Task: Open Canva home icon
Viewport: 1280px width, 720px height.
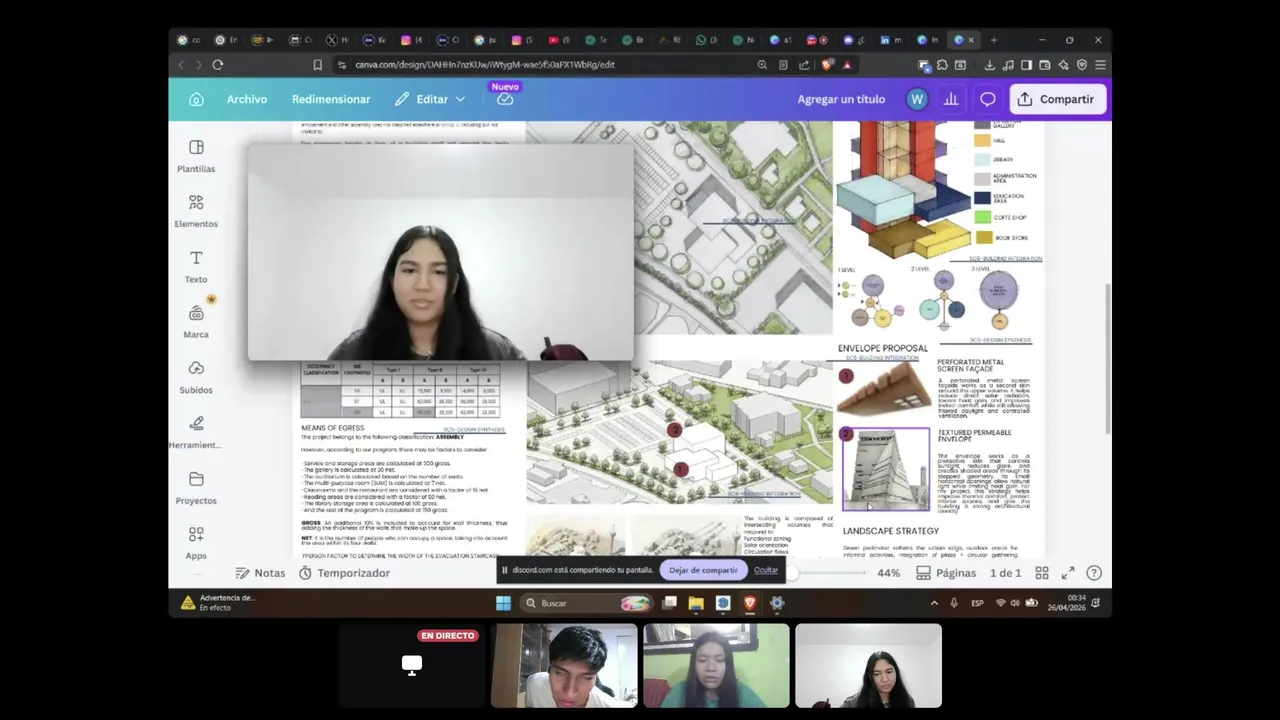Action: (x=196, y=99)
